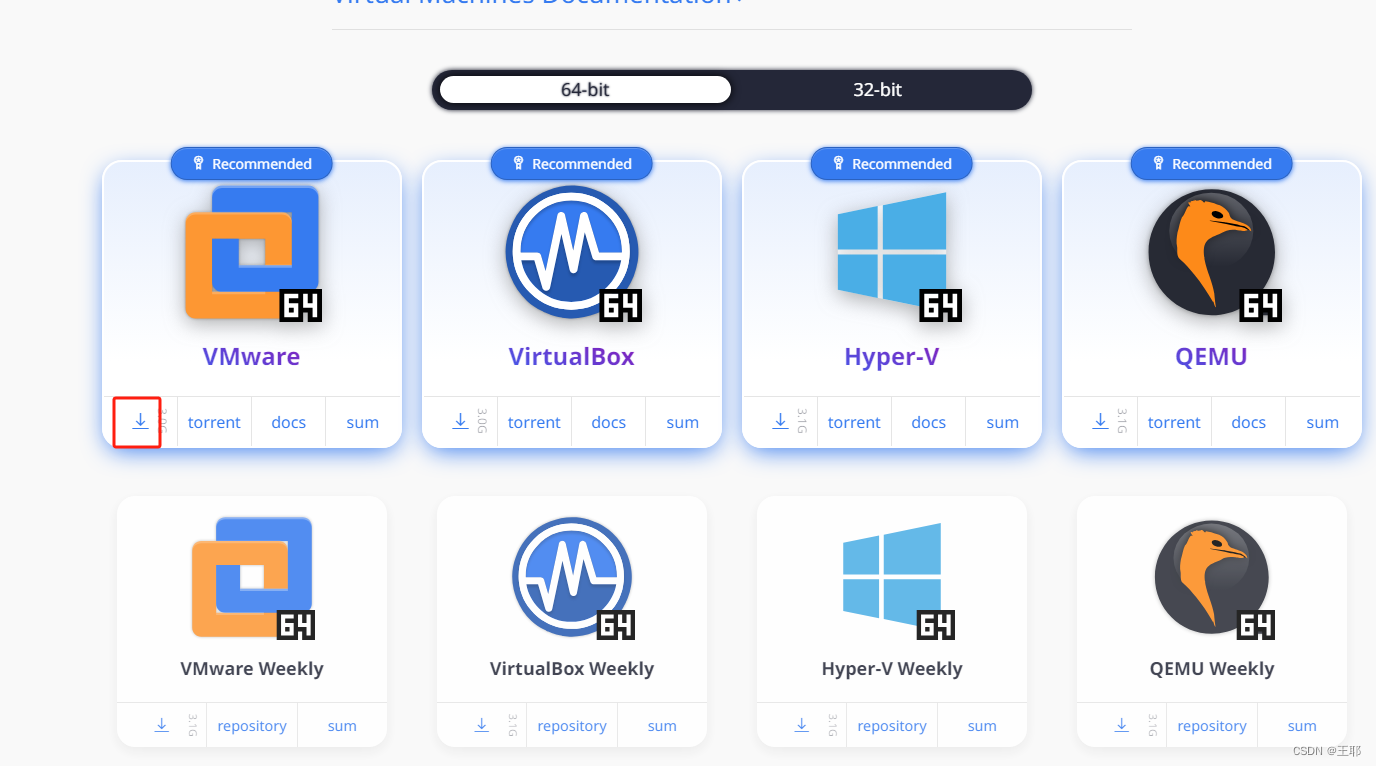Open the VirtualBox Weekly repository link
The image size is (1376, 766).
tap(572, 726)
